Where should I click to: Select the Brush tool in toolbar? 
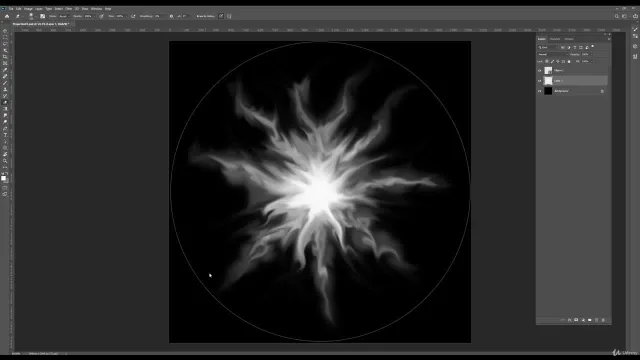(5, 83)
